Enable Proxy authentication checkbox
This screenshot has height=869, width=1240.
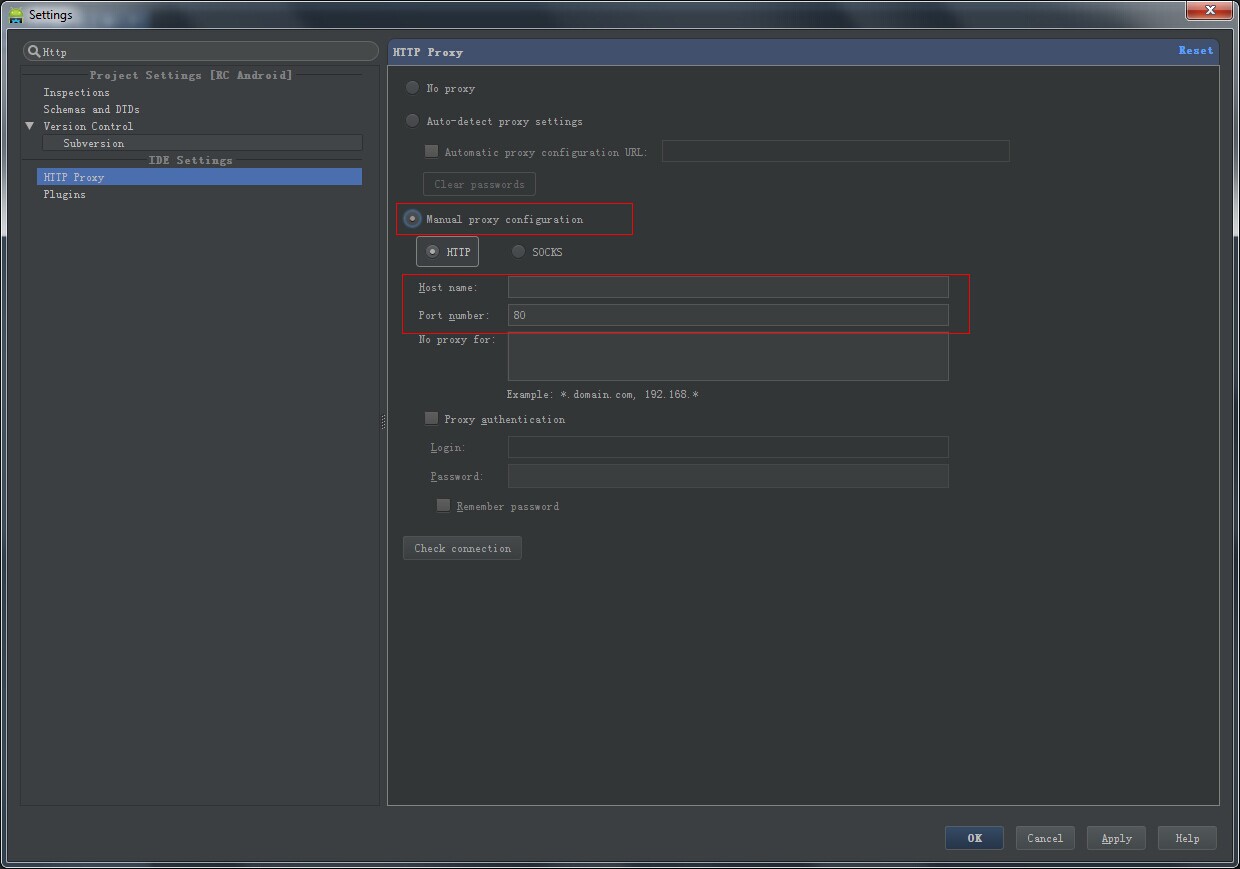point(432,419)
